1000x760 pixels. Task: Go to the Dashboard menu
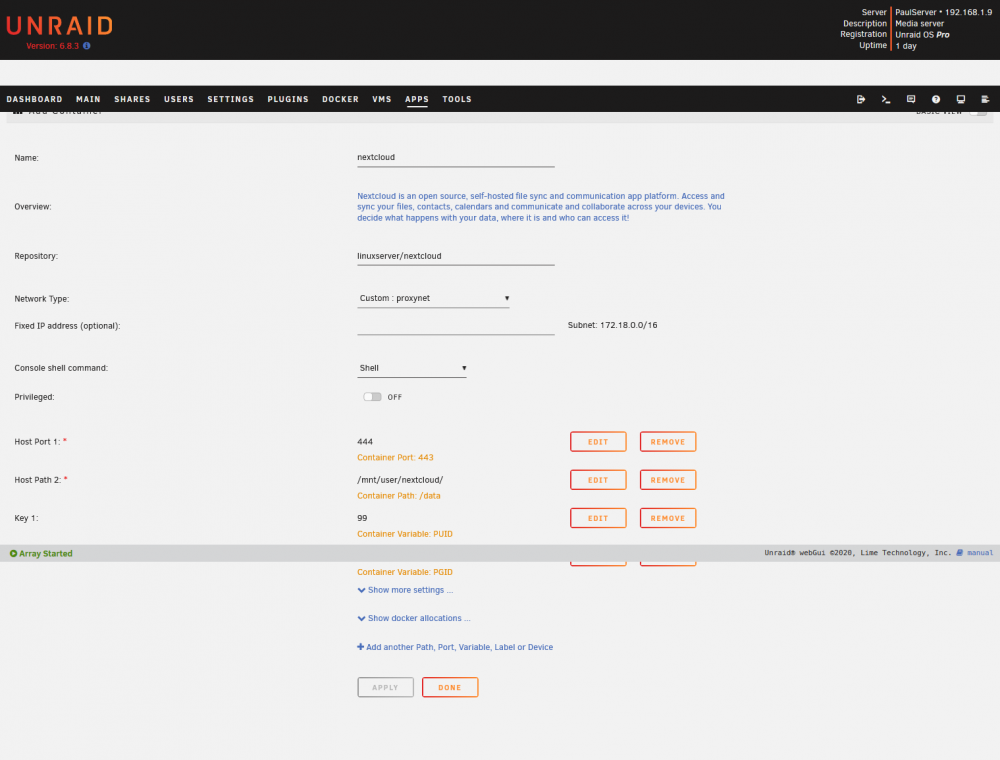[x=34, y=99]
